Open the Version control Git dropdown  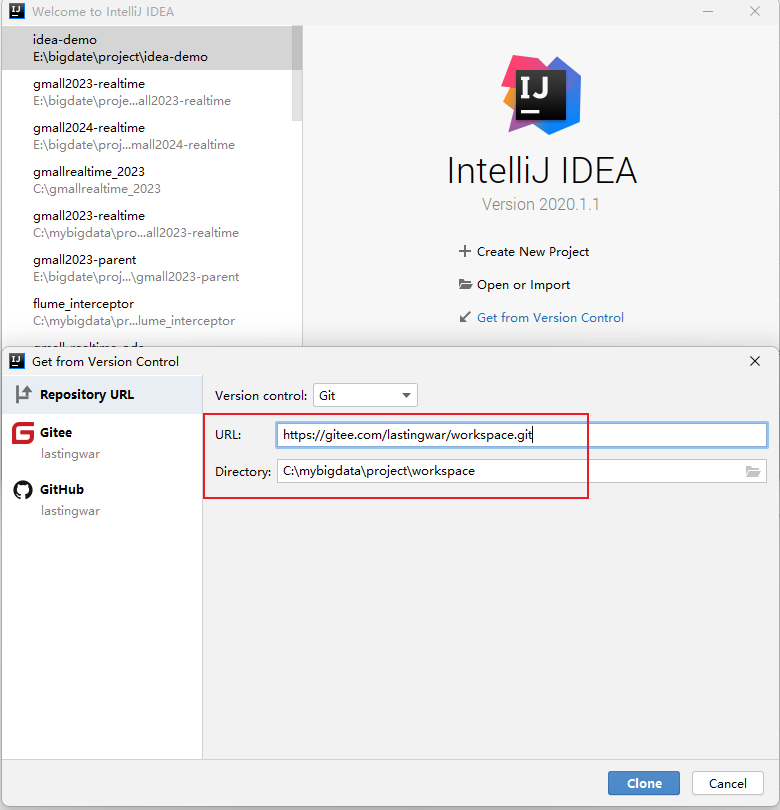[x=365, y=395]
